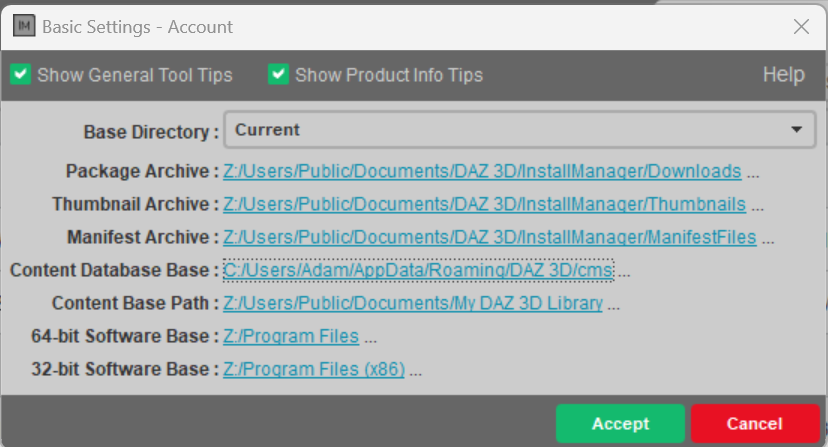Browse for Content Base Path using ellipsis
Image resolution: width=828 pixels, height=447 pixels.
pyautogui.click(x=614, y=303)
